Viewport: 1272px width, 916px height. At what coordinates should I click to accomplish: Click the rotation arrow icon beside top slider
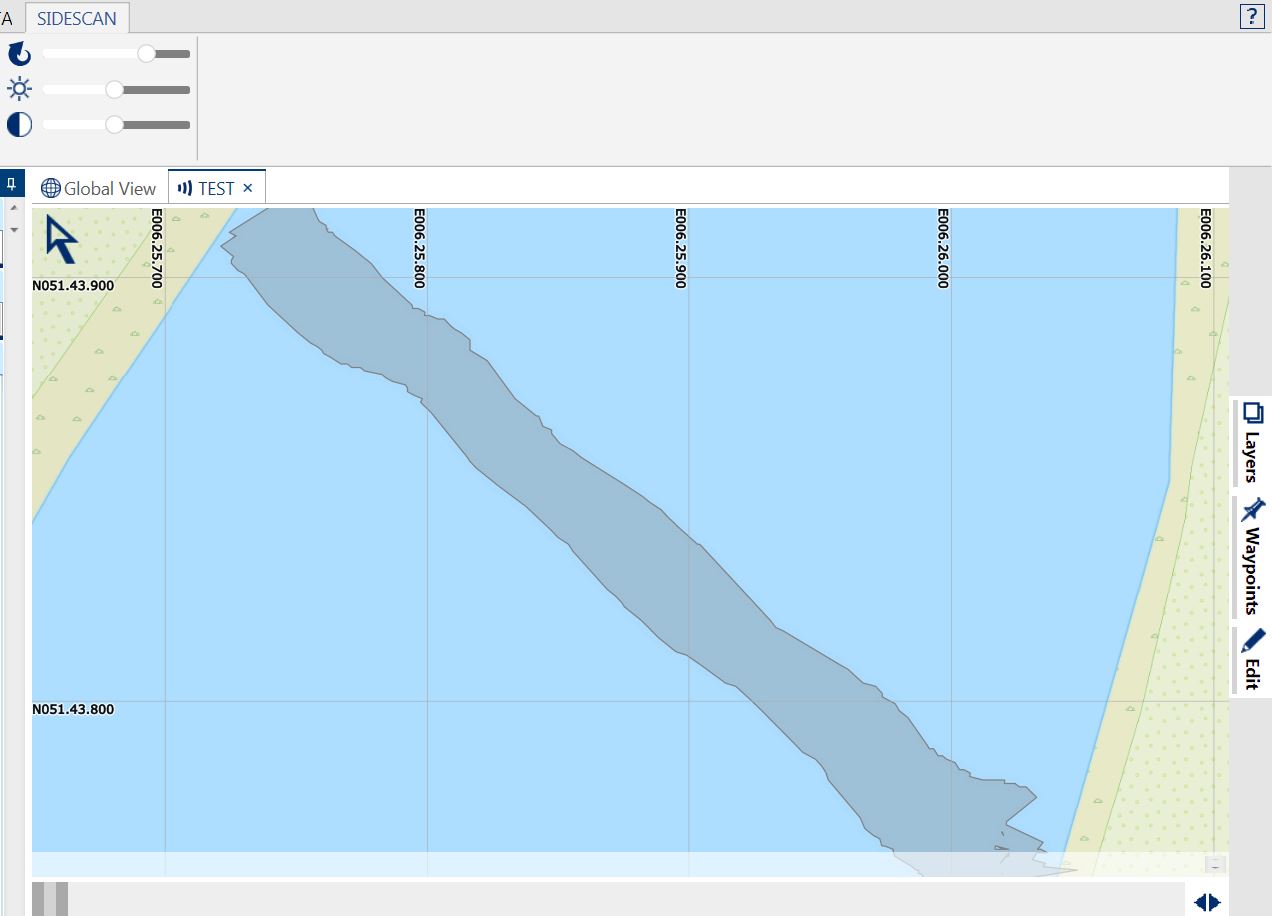pos(20,54)
